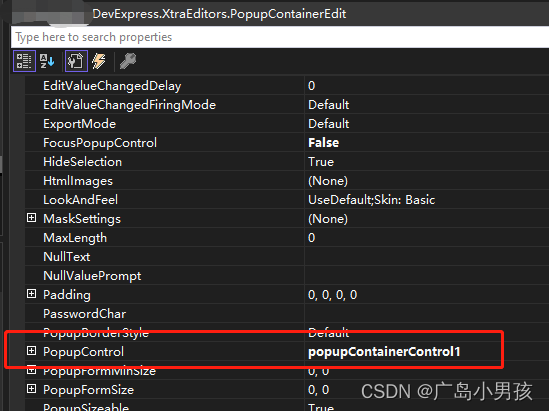Viewport: 549px width, 411px height.
Task: Select the PopupControl property name
Action: [83, 351]
